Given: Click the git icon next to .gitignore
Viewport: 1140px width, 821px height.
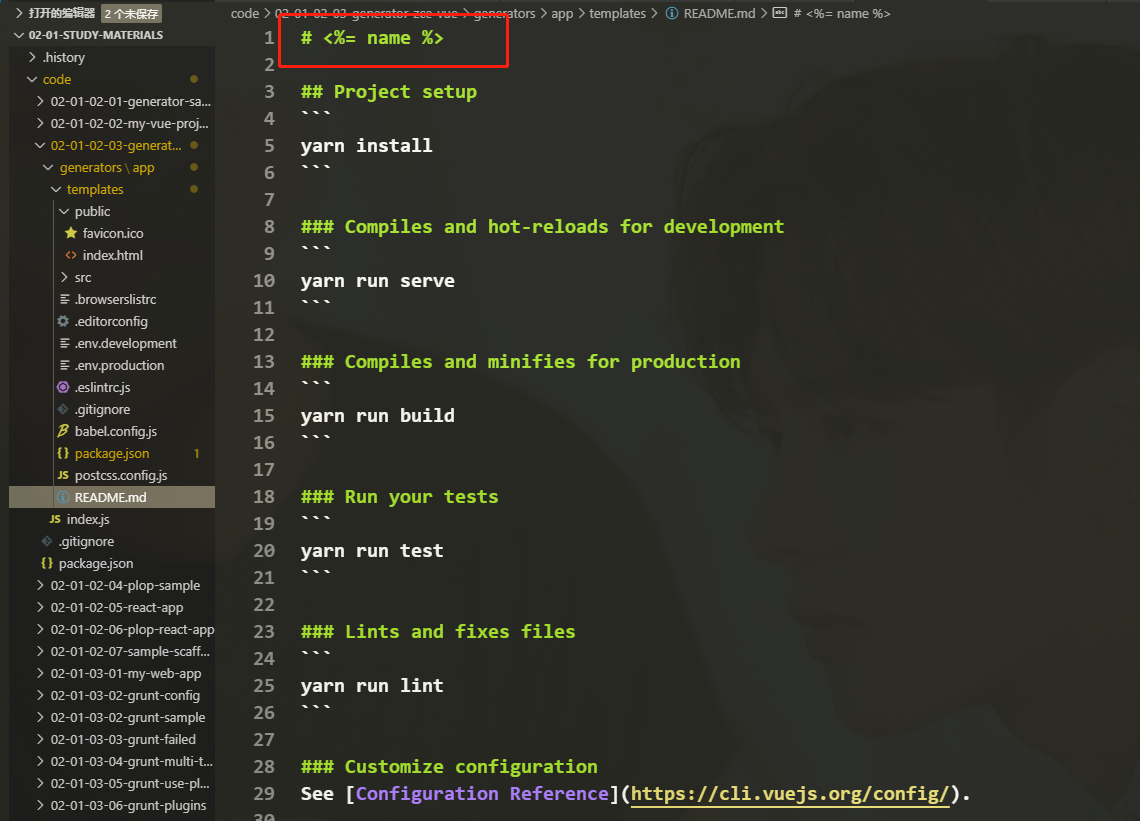Looking at the screenshot, I should (x=62, y=409).
